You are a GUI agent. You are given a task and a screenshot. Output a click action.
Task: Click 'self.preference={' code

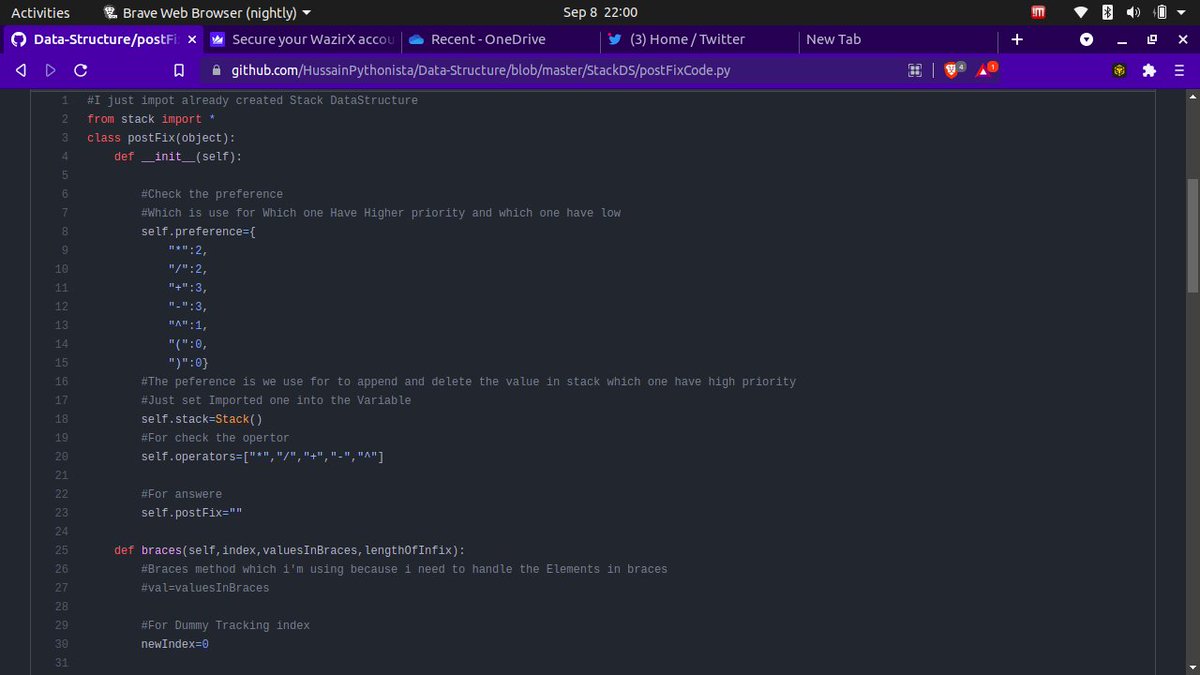pos(198,232)
